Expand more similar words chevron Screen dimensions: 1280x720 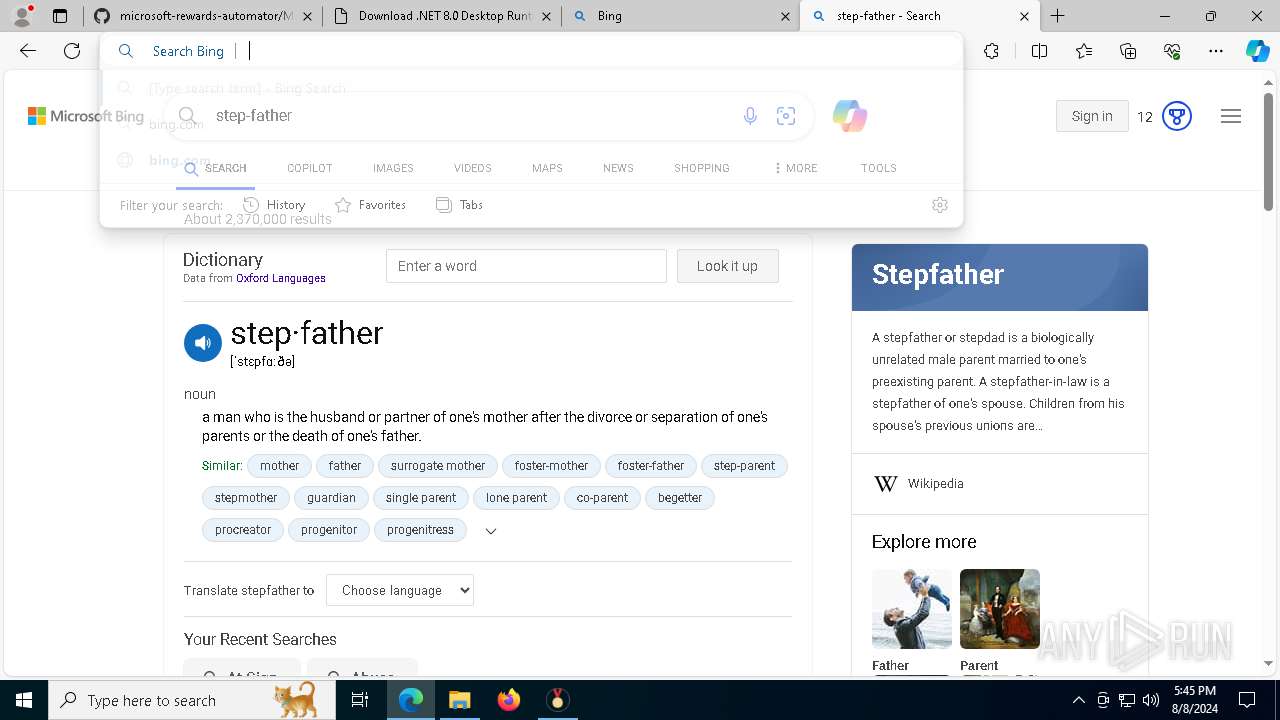(490, 531)
